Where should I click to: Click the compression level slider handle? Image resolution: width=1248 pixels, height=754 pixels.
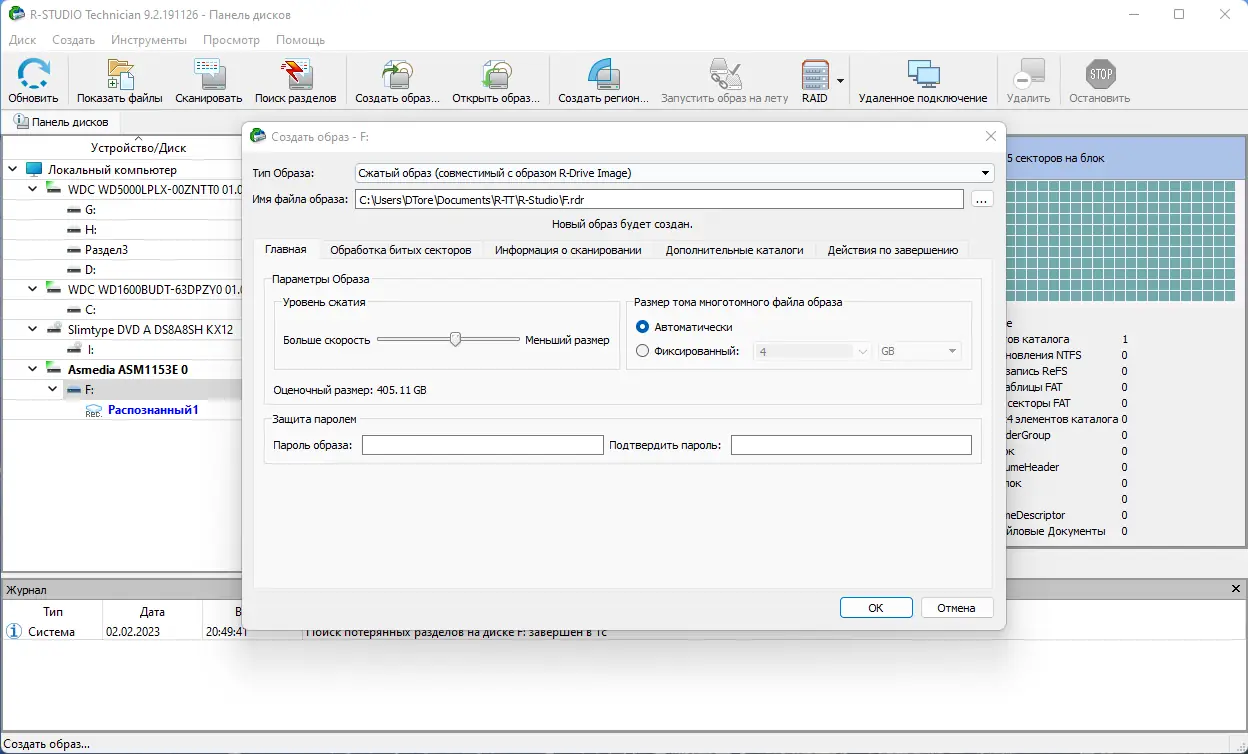(455, 339)
